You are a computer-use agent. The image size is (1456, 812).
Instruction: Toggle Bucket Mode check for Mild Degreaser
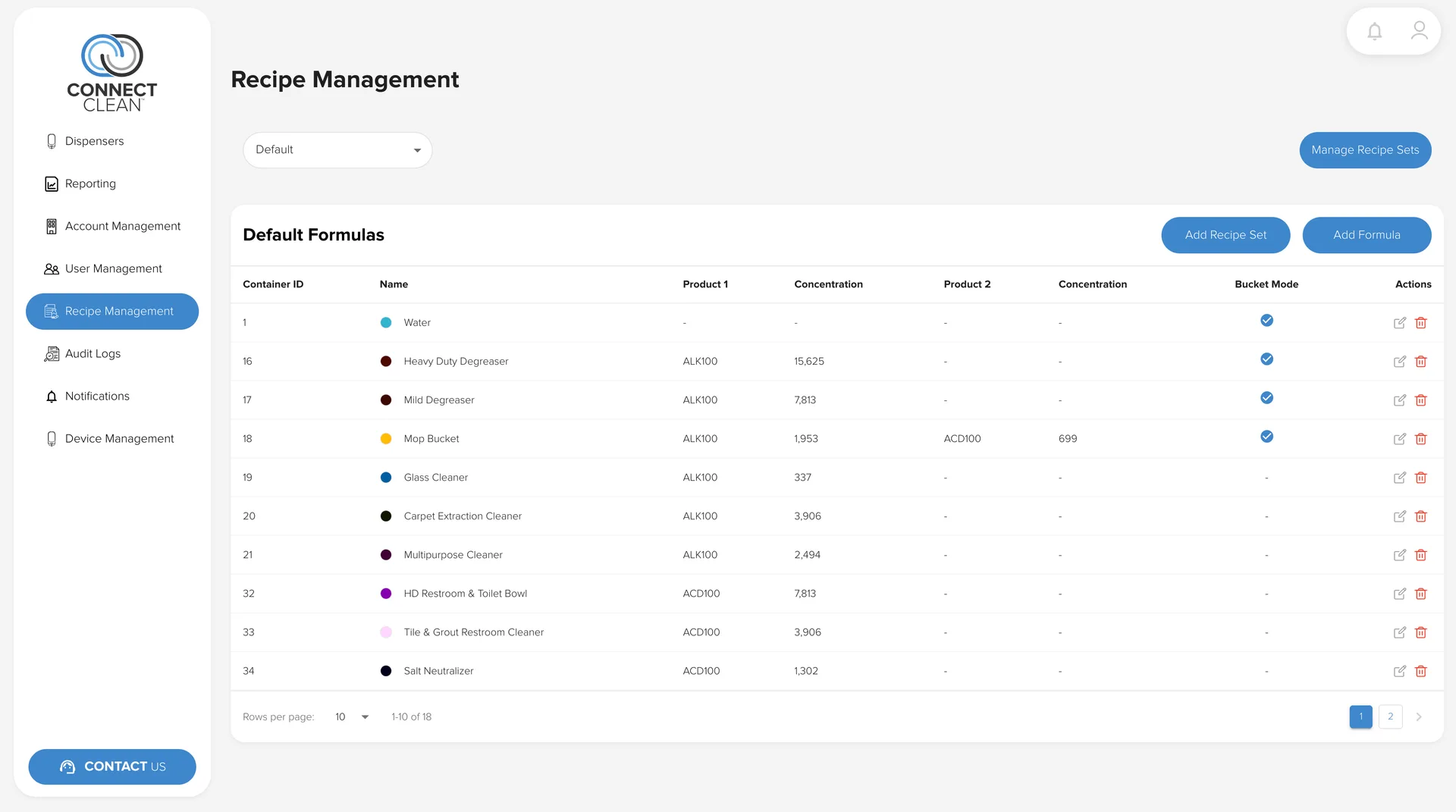click(1266, 398)
